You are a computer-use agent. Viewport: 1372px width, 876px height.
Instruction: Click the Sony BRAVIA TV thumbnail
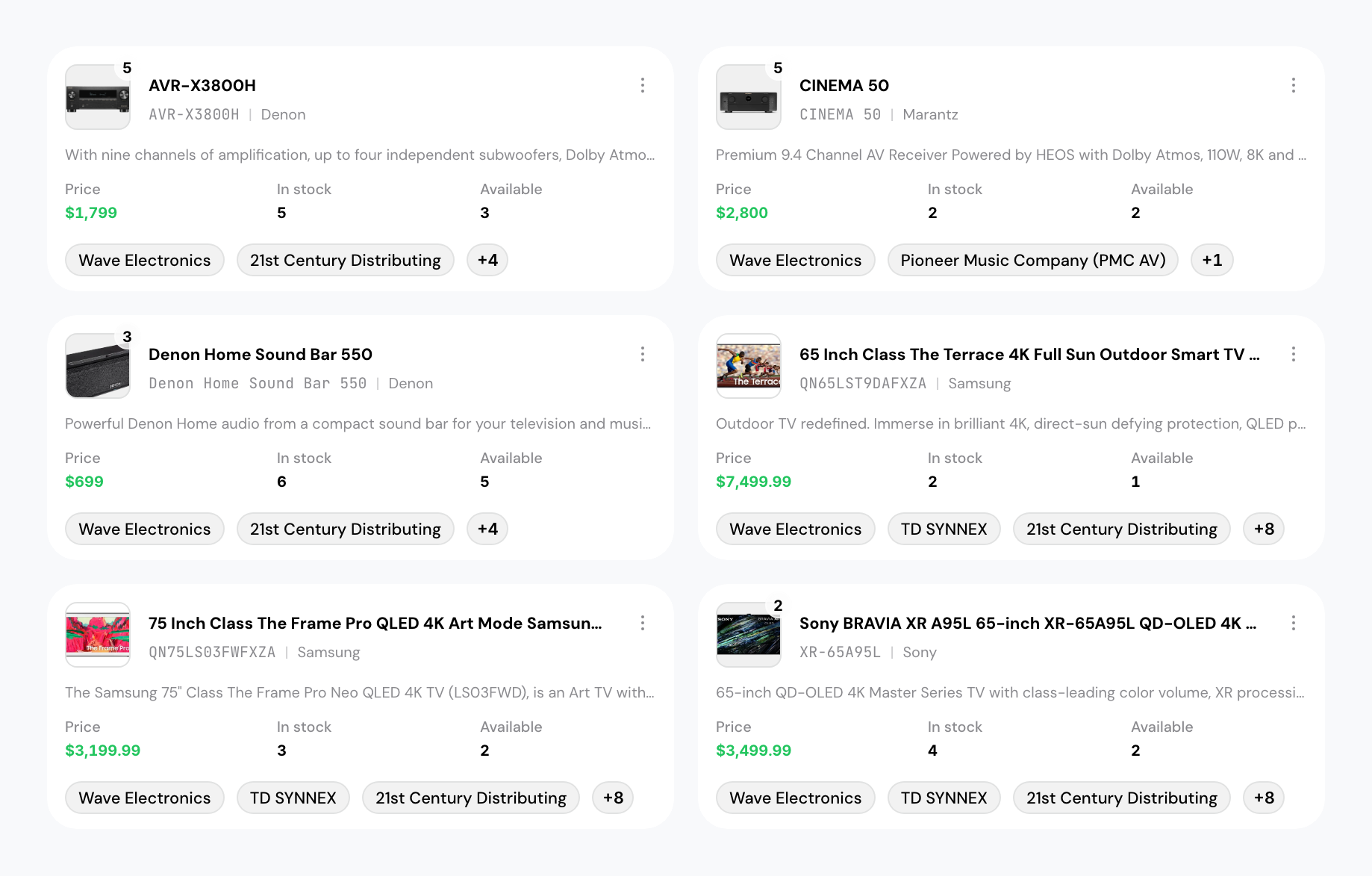(x=749, y=635)
